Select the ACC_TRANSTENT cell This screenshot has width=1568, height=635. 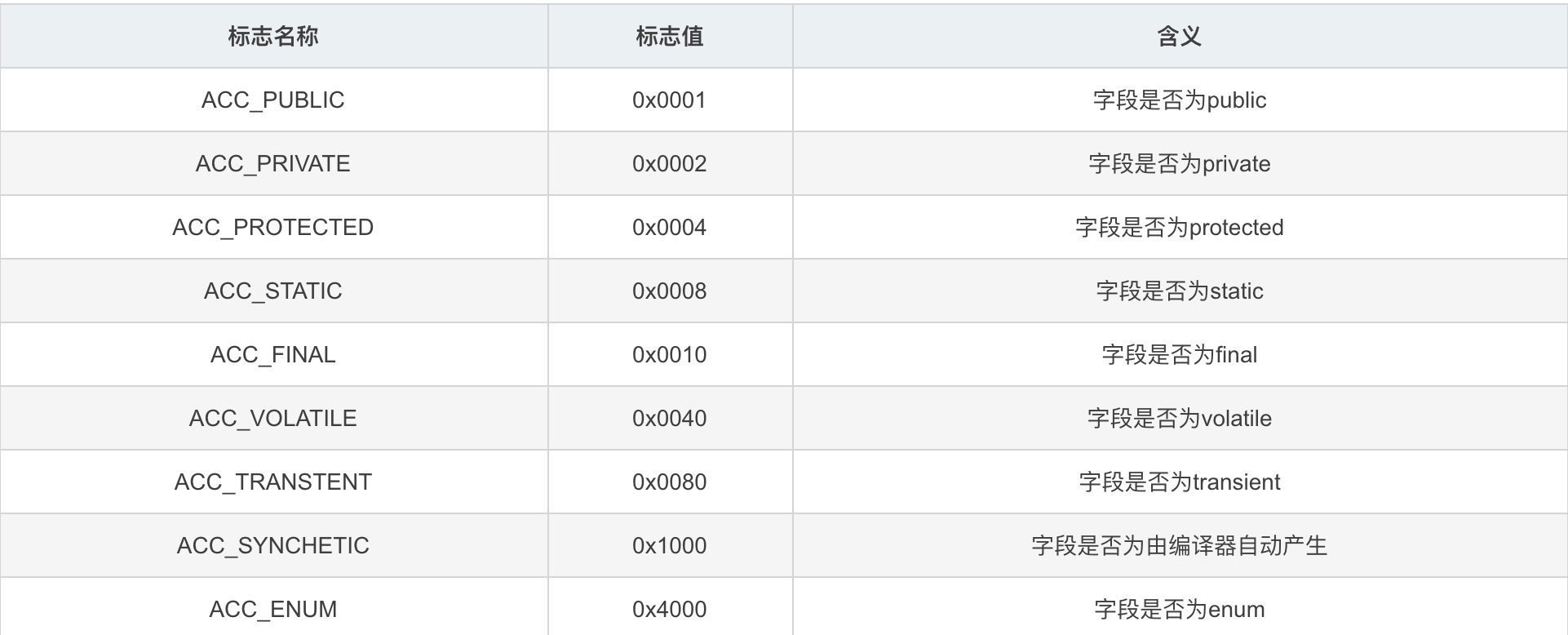273,482
